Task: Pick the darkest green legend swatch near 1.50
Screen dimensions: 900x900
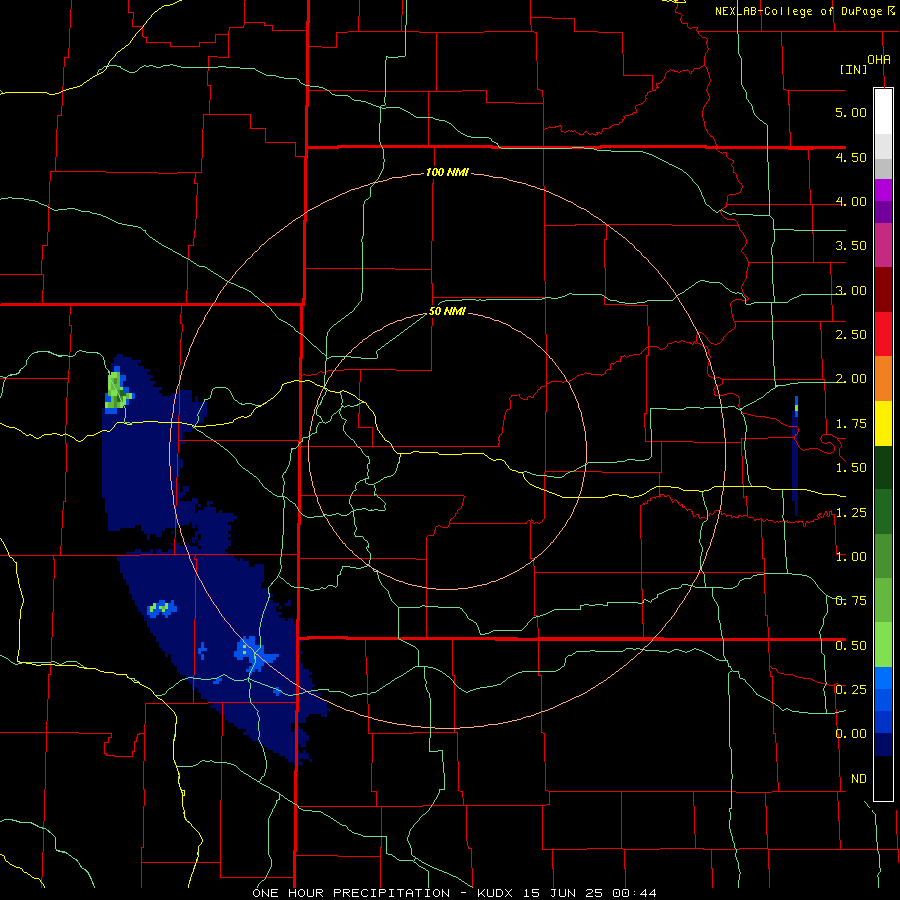Action: 883,468
